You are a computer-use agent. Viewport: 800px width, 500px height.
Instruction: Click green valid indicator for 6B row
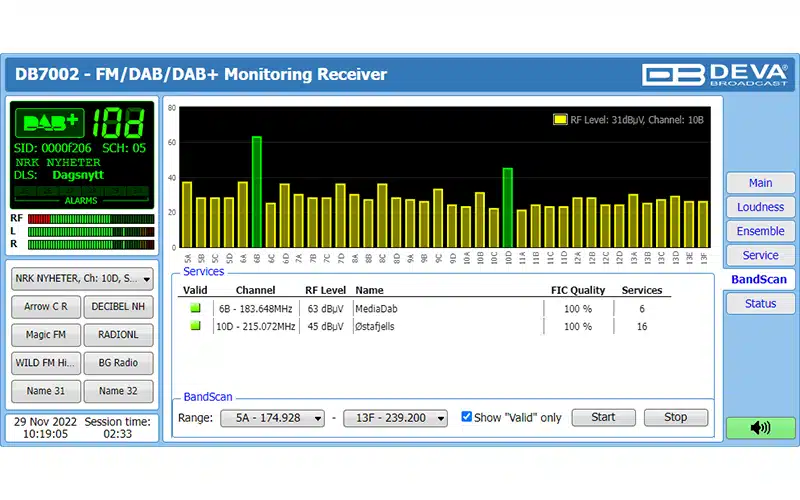click(195, 308)
